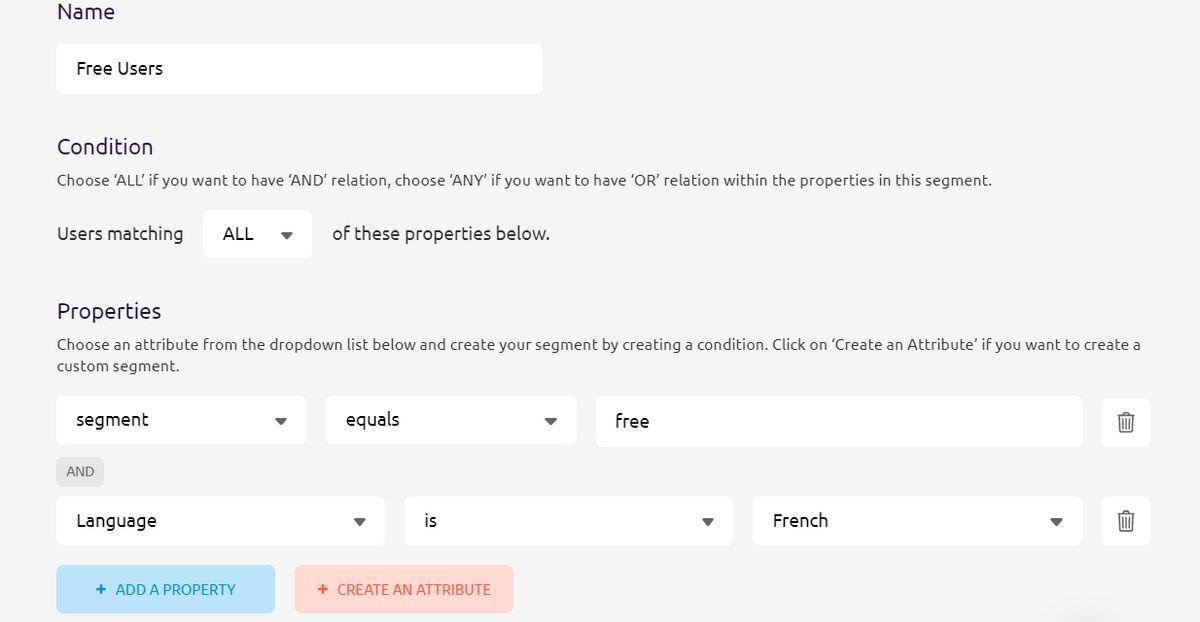Open the equals operator dropdown
Viewport: 1200px width, 622px height.
tap(451, 420)
